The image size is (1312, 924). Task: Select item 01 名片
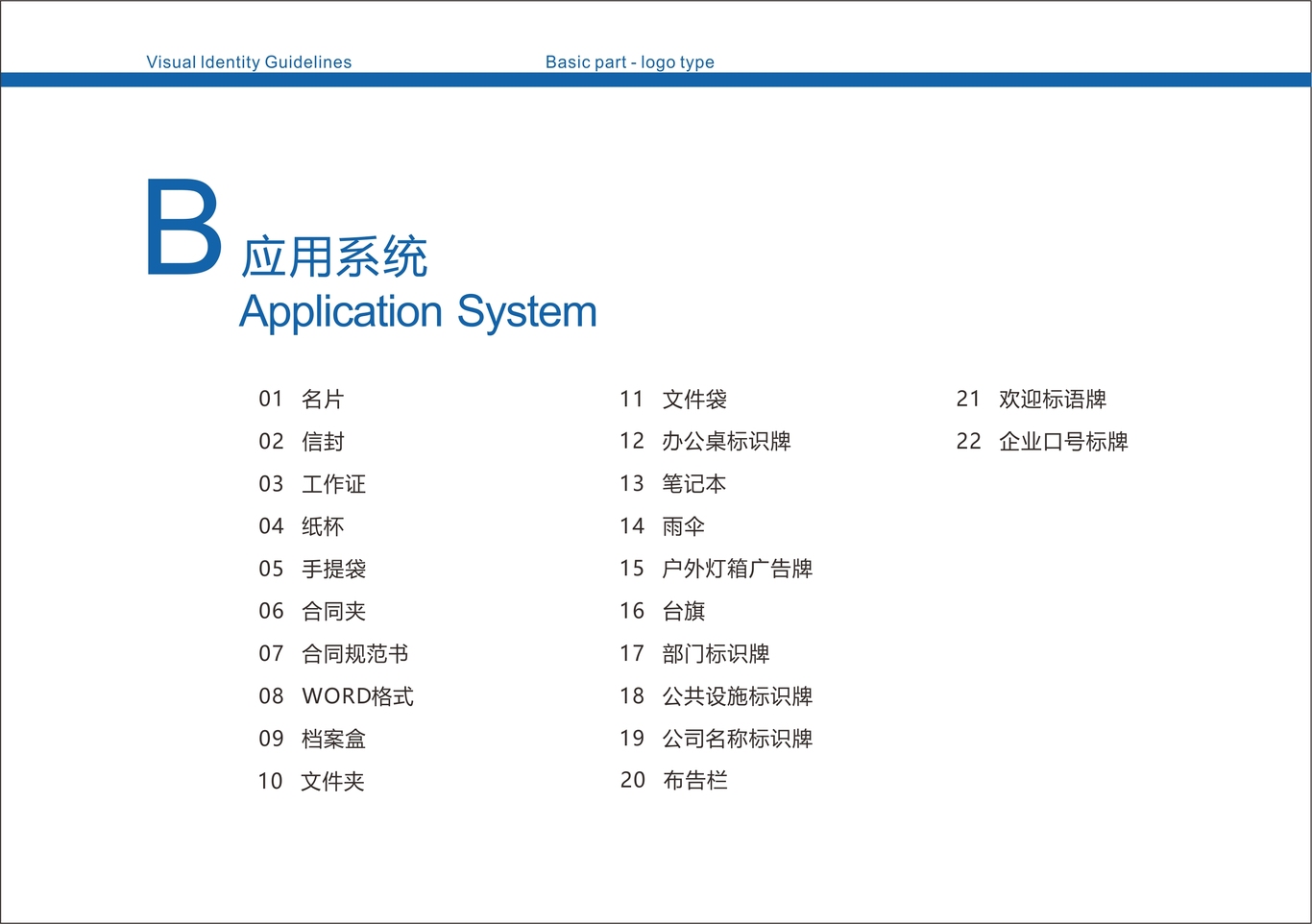tap(302, 399)
